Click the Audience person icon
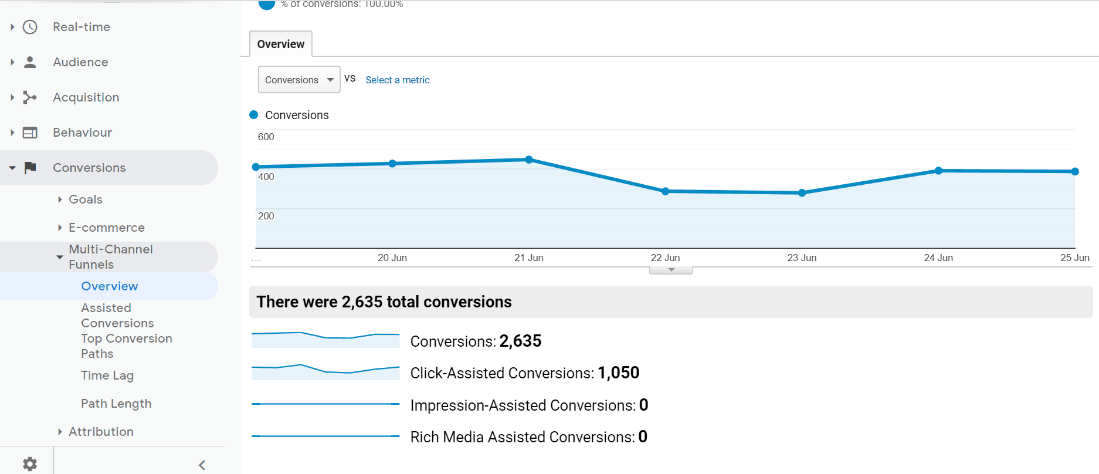1099x474 pixels. pyautogui.click(x=29, y=62)
